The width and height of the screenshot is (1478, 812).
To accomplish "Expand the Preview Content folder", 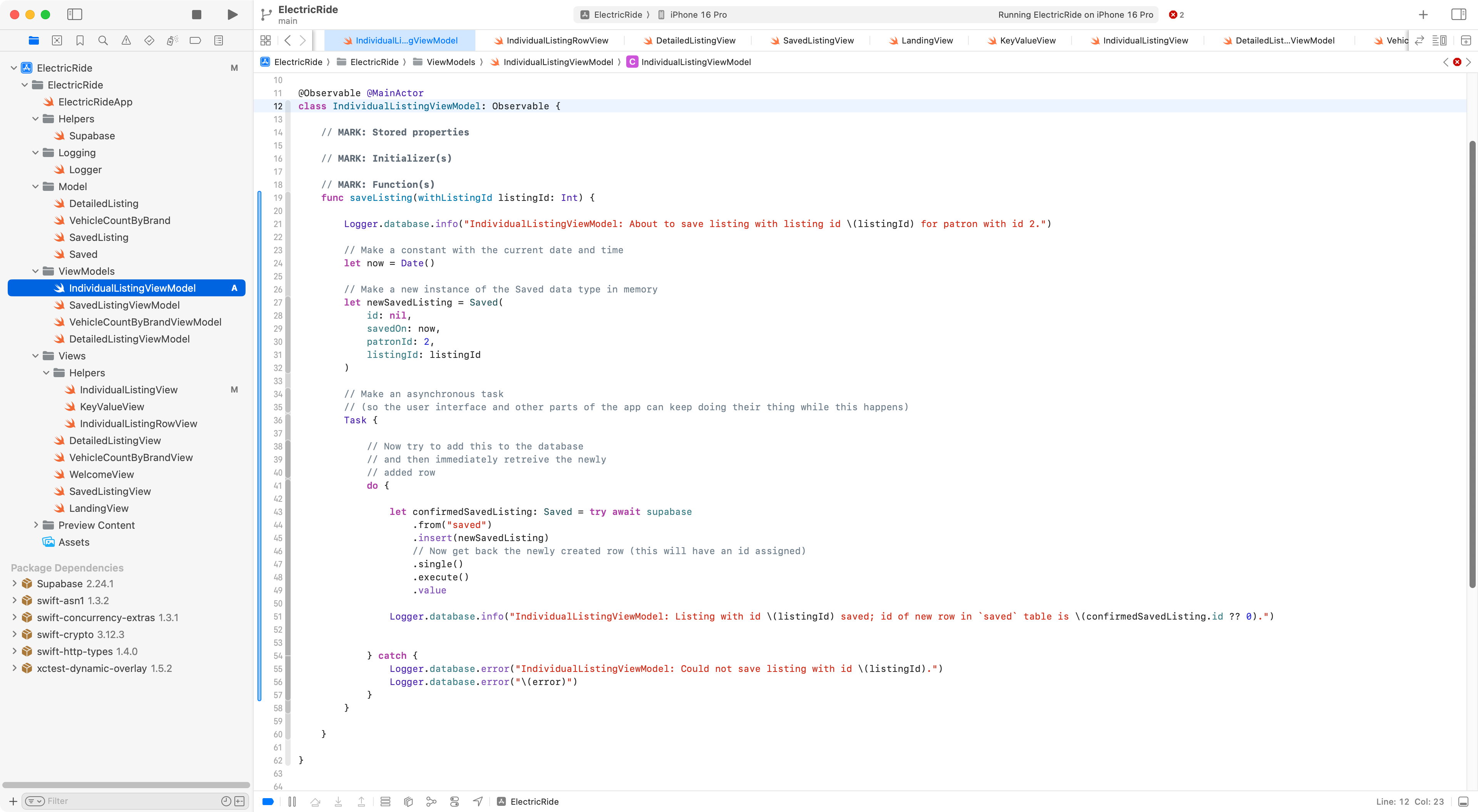I will (35, 525).
